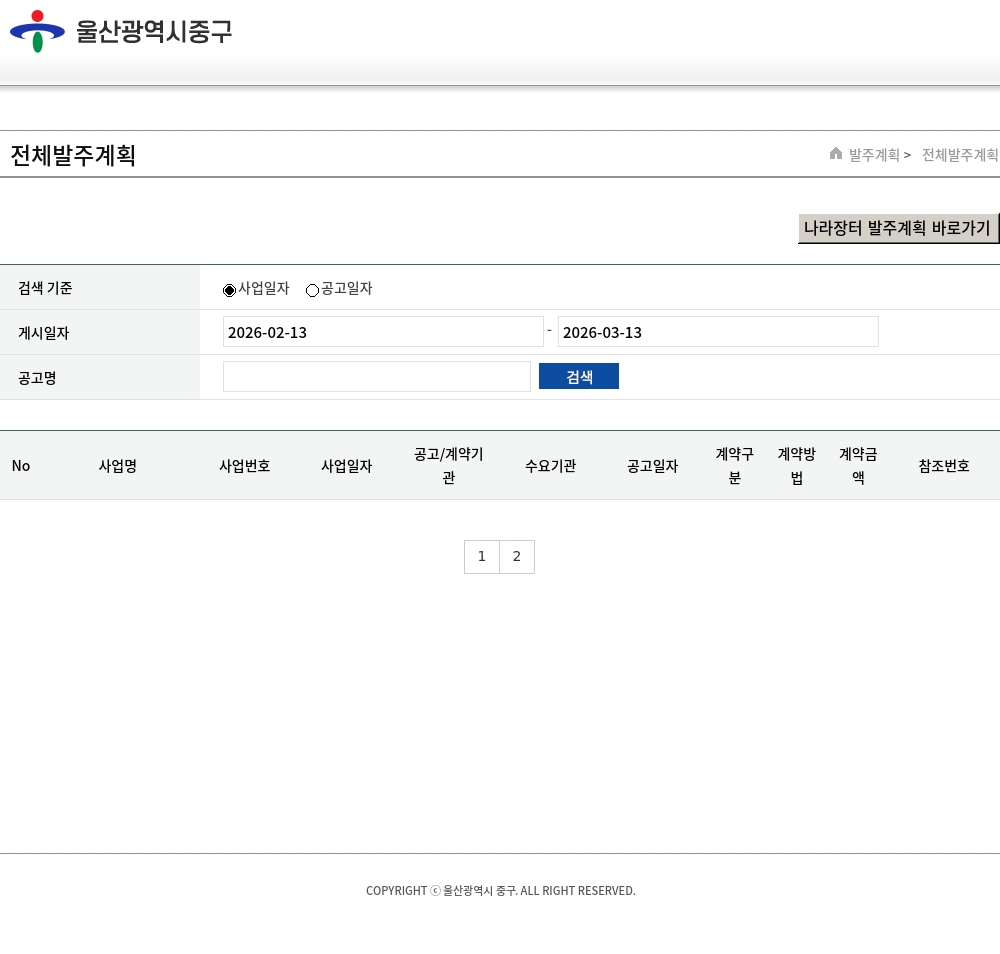Image resolution: width=1000 pixels, height=954 pixels.
Task: Click the start date field 2026-02-13
Action: (383, 332)
